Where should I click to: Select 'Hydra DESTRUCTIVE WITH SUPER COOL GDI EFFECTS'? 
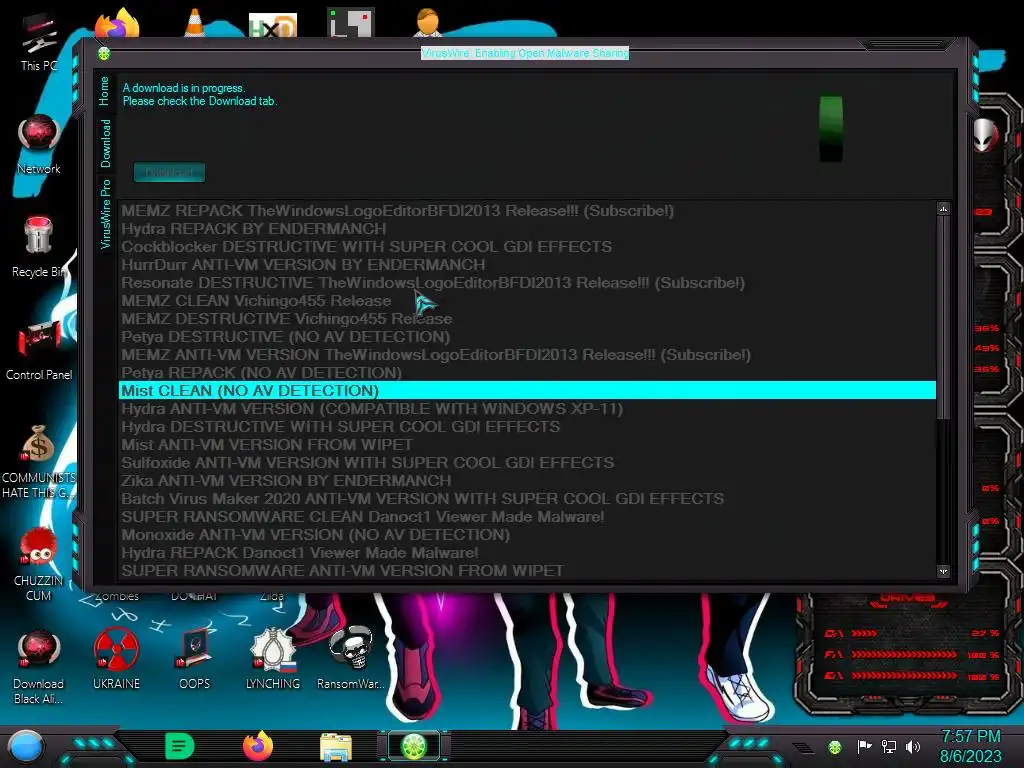coord(528,426)
